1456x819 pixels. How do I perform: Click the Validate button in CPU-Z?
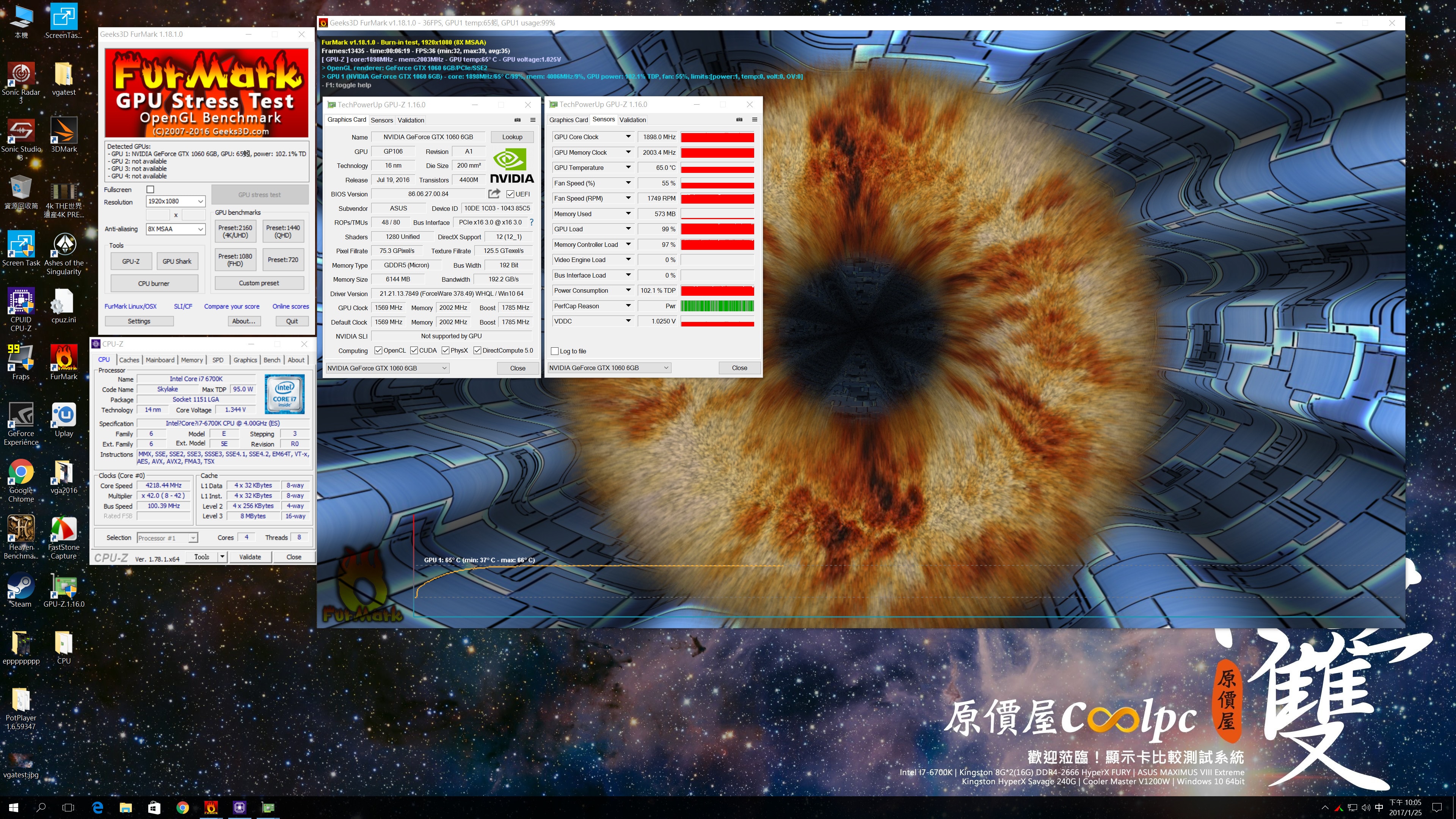(250, 557)
